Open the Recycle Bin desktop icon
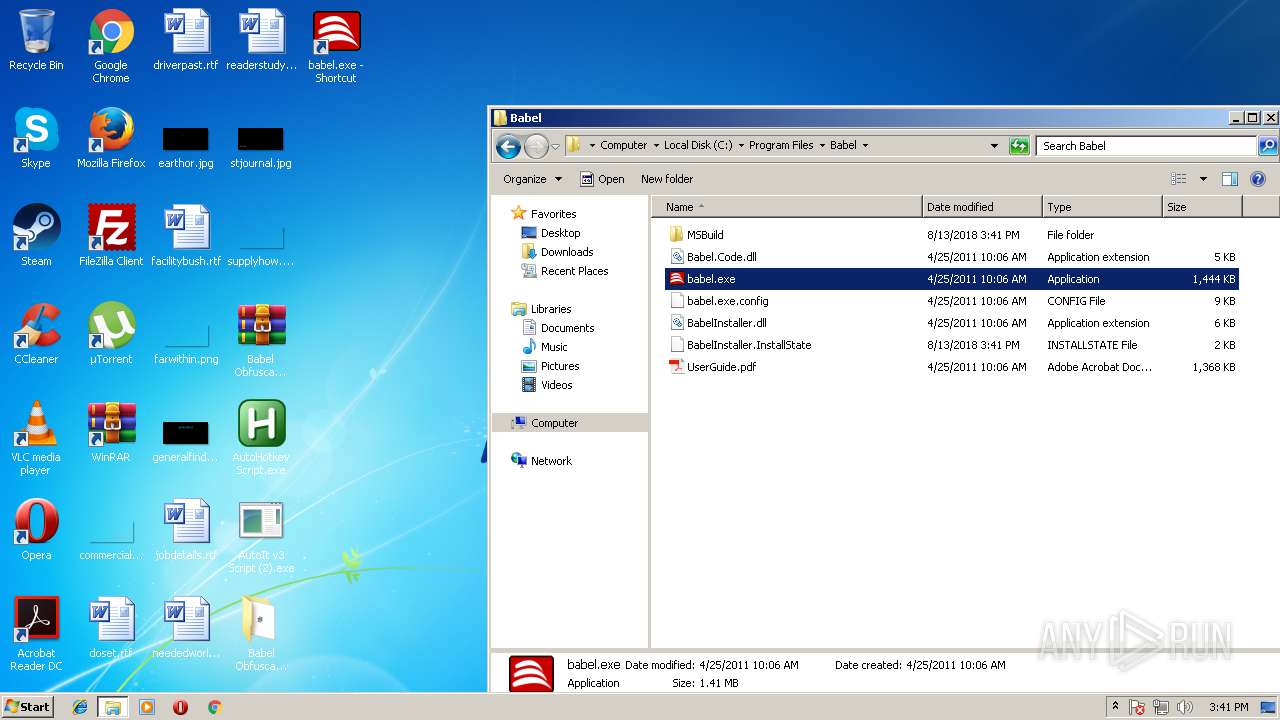1280x720 pixels. click(36, 42)
